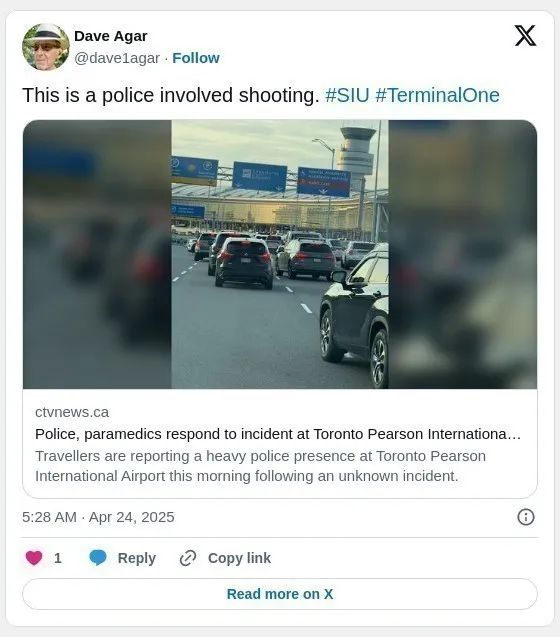Click the chain link copy icon

188,558
